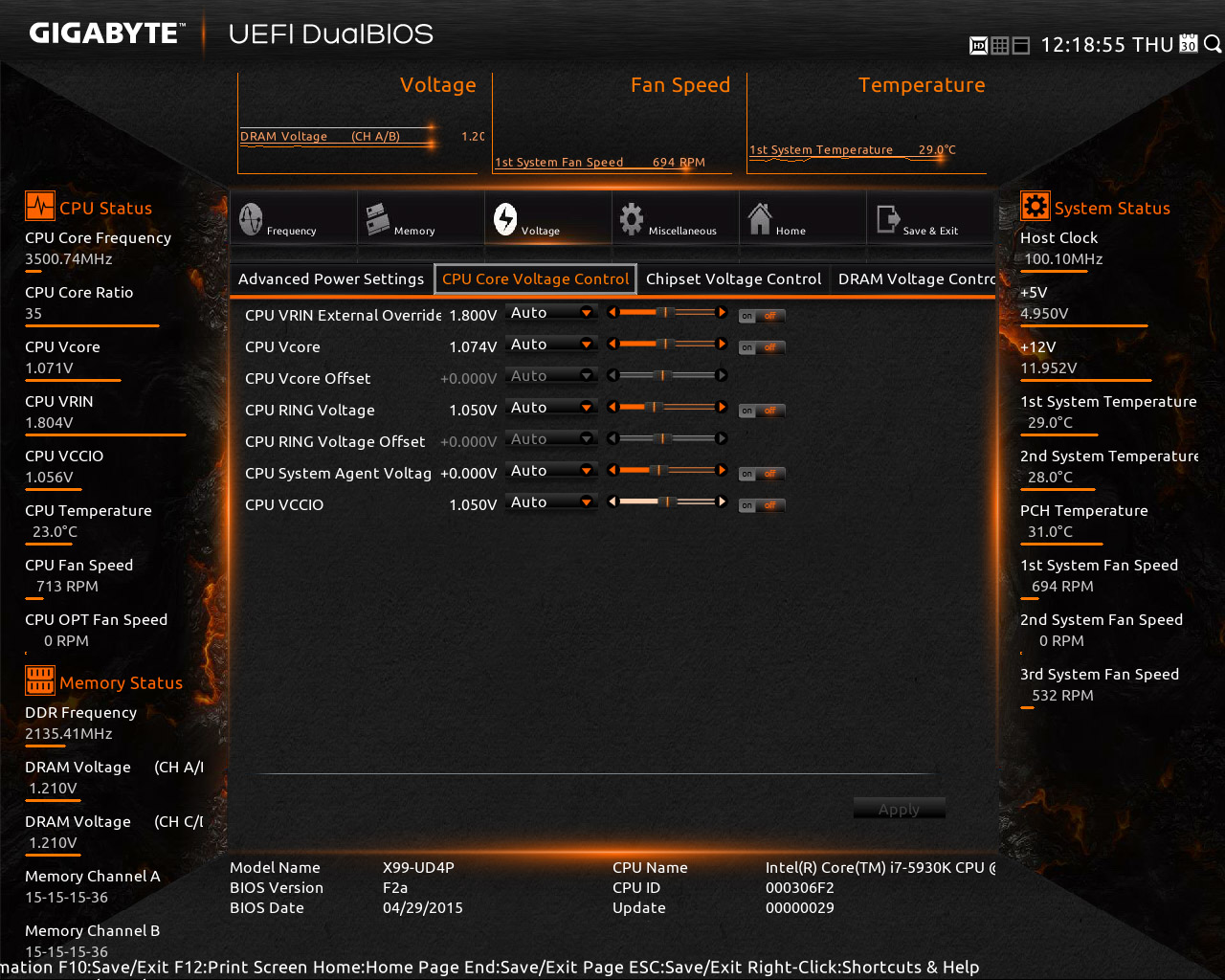This screenshot has width=1225, height=980.
Task: Click the CPU System Agent Voltage slider track
Action: [x=668, y=470]
